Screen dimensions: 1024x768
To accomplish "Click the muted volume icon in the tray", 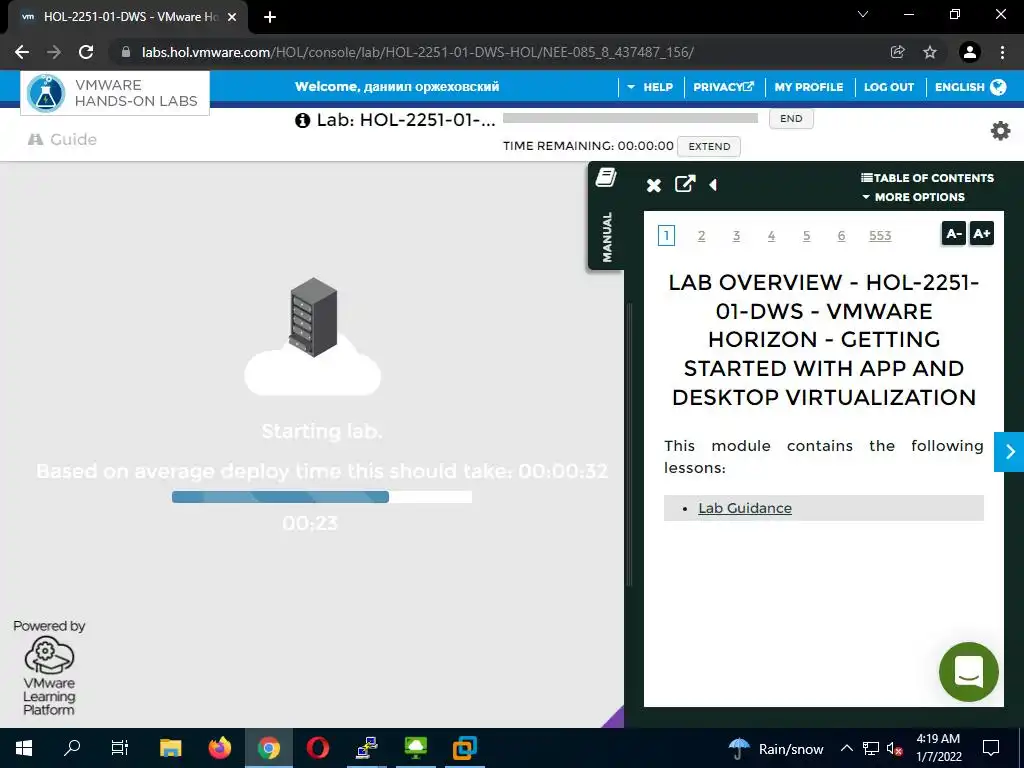I will pos(895,748).
